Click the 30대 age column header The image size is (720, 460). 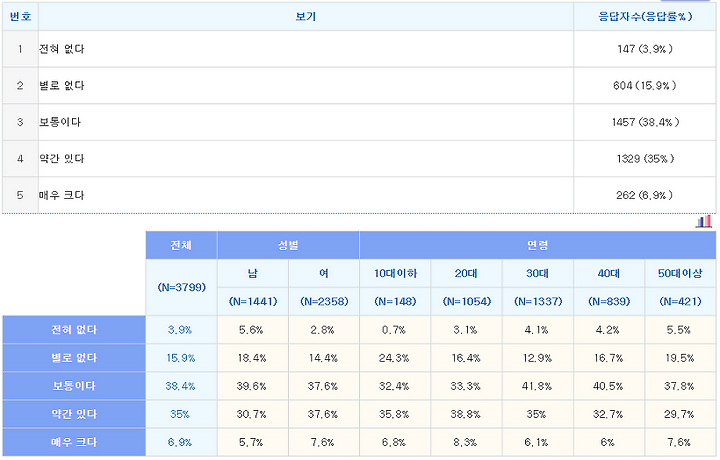pos(538,274)
